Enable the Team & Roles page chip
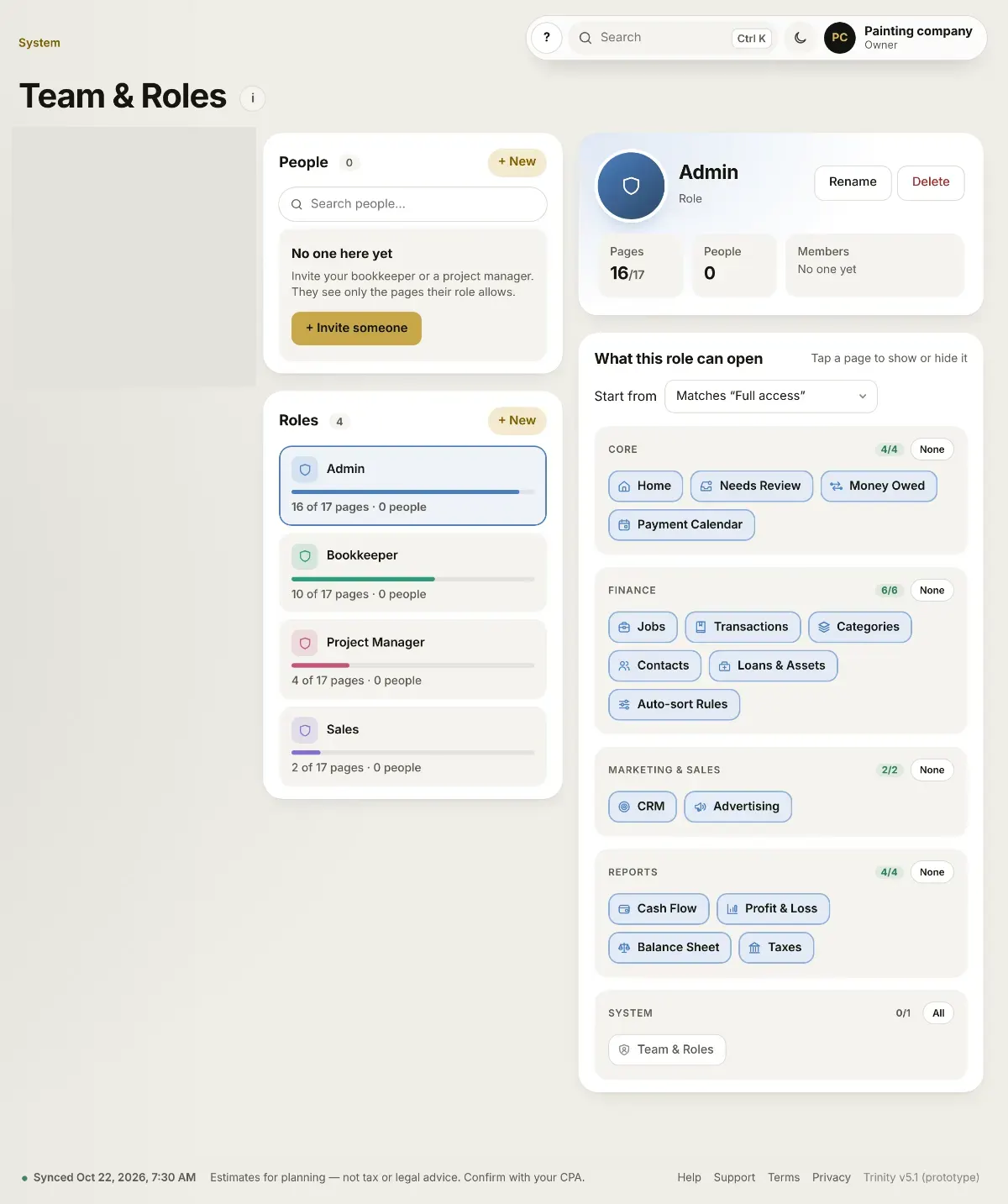 [x=667, y=1049]
